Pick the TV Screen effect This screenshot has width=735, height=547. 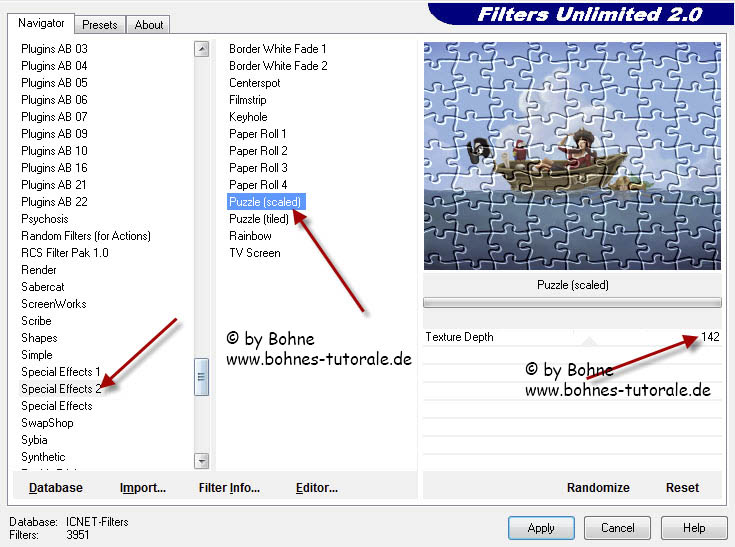(x=254, y=253)
